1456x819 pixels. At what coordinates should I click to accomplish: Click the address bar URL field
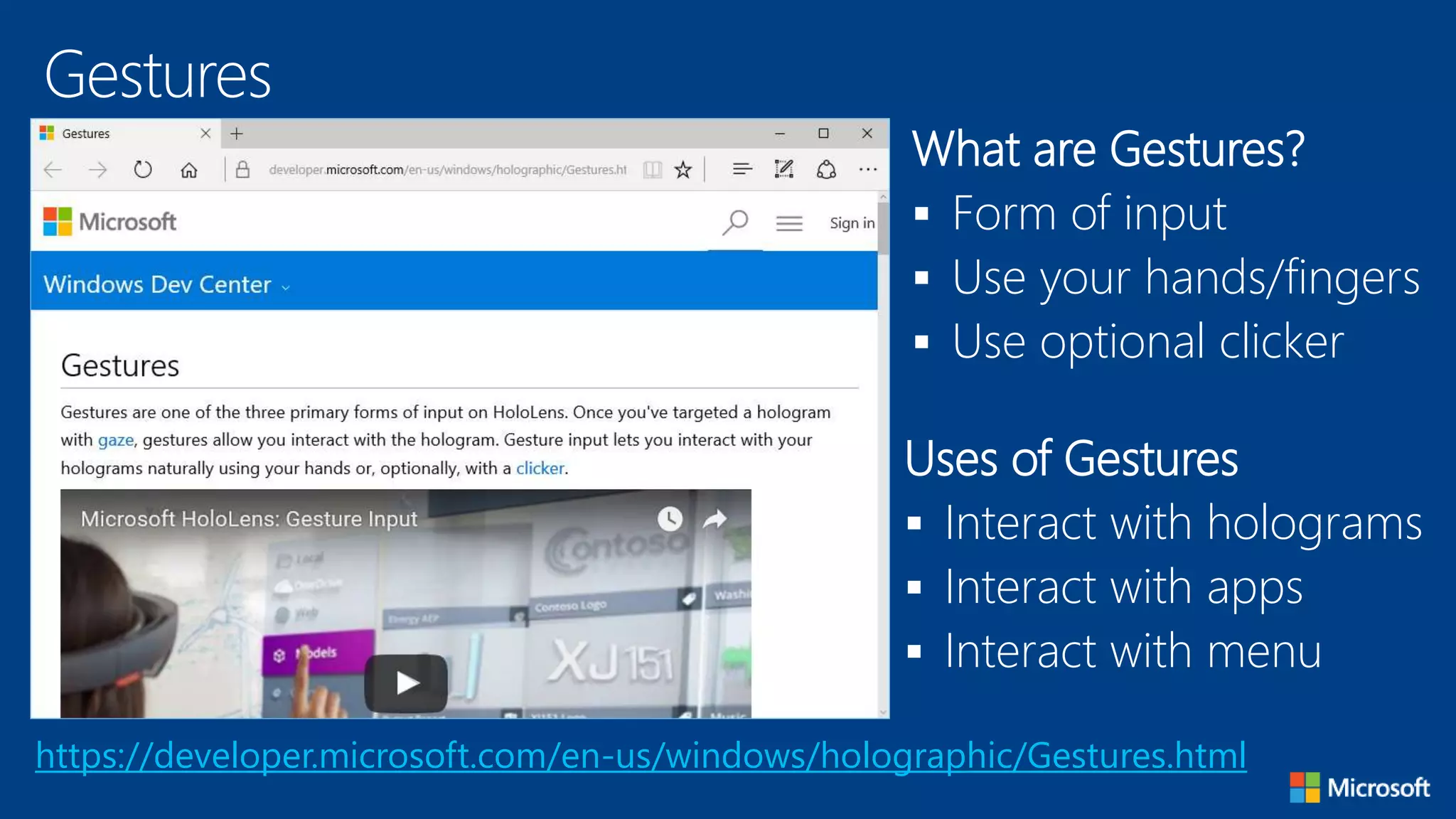[448, 170]
